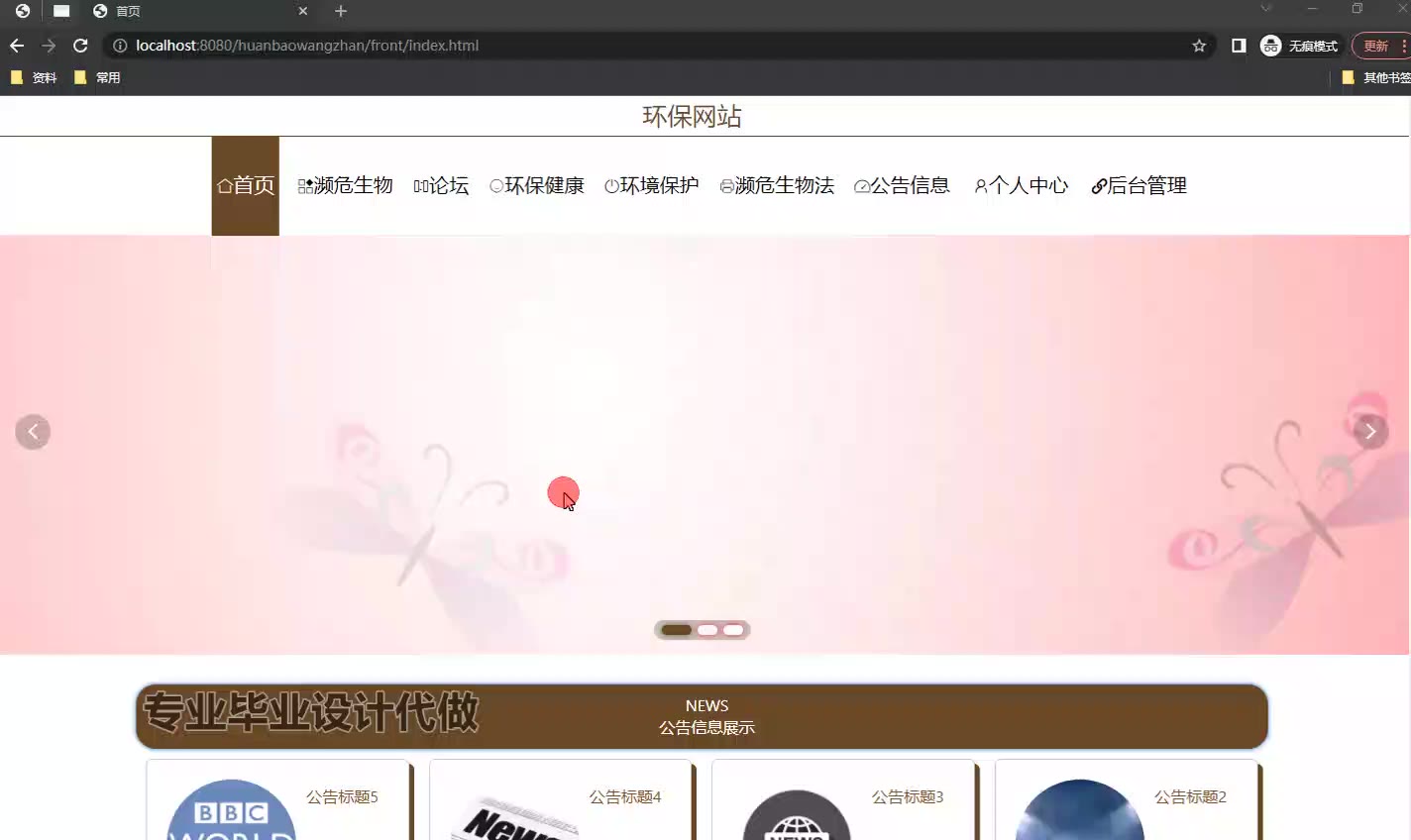1411x840 pixels.
Task: Click the 首页 navigation menu item
Action: 246,185
